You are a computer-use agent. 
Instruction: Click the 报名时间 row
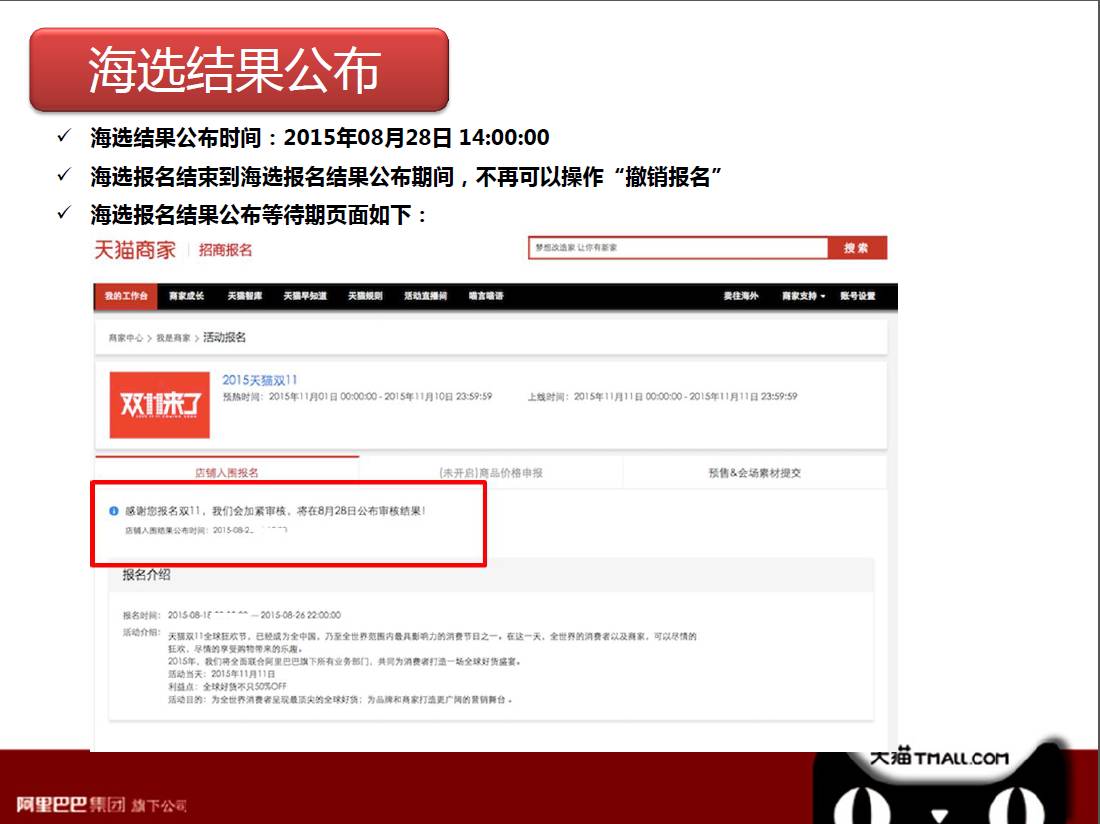point(232,615)
